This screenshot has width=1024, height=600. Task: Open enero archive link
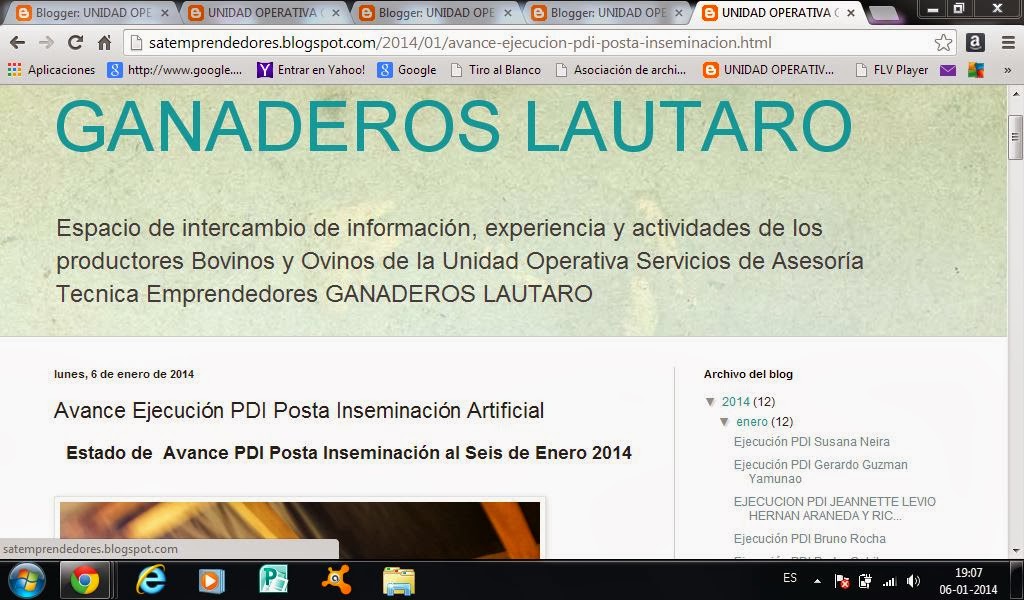752,422
